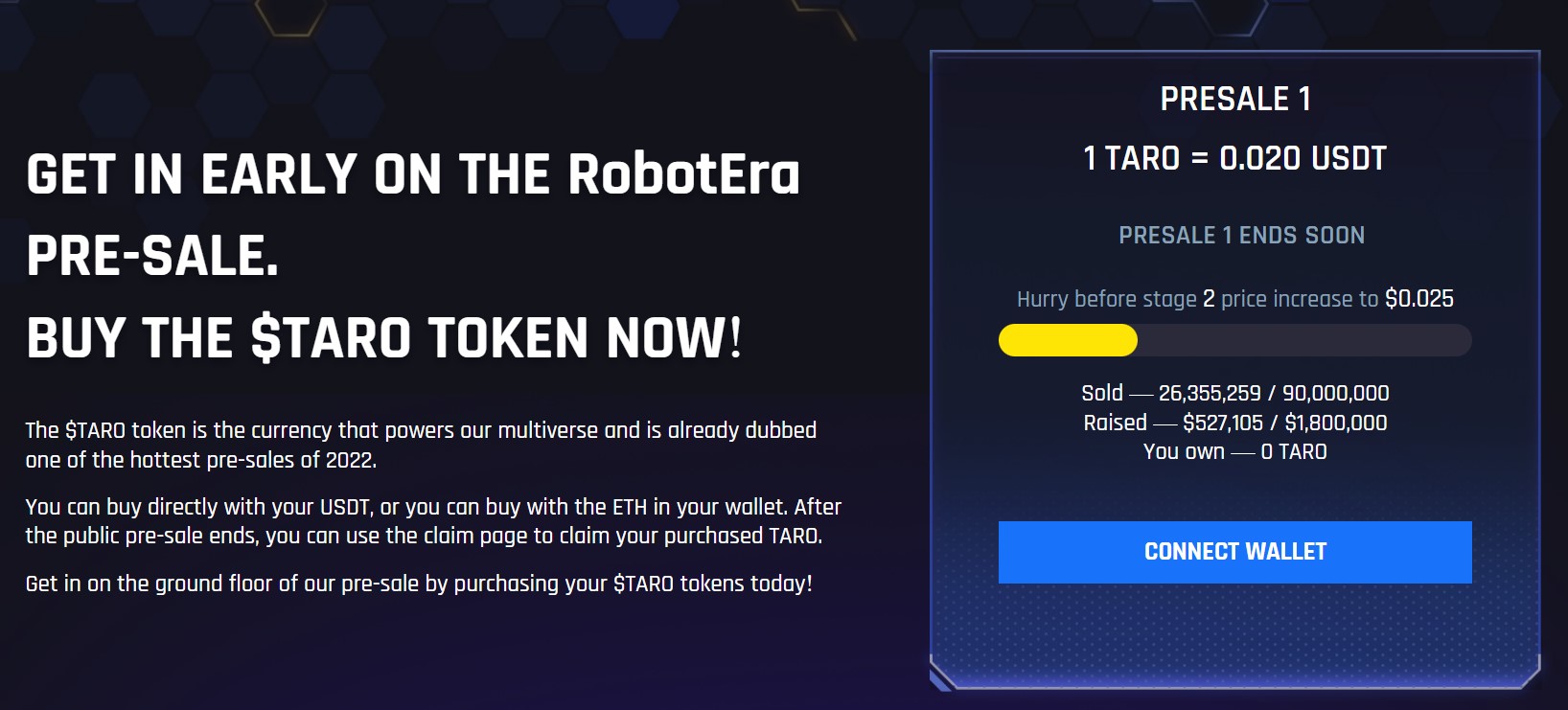Click the $1,800,000 raise target figure

pos(1336,423)
